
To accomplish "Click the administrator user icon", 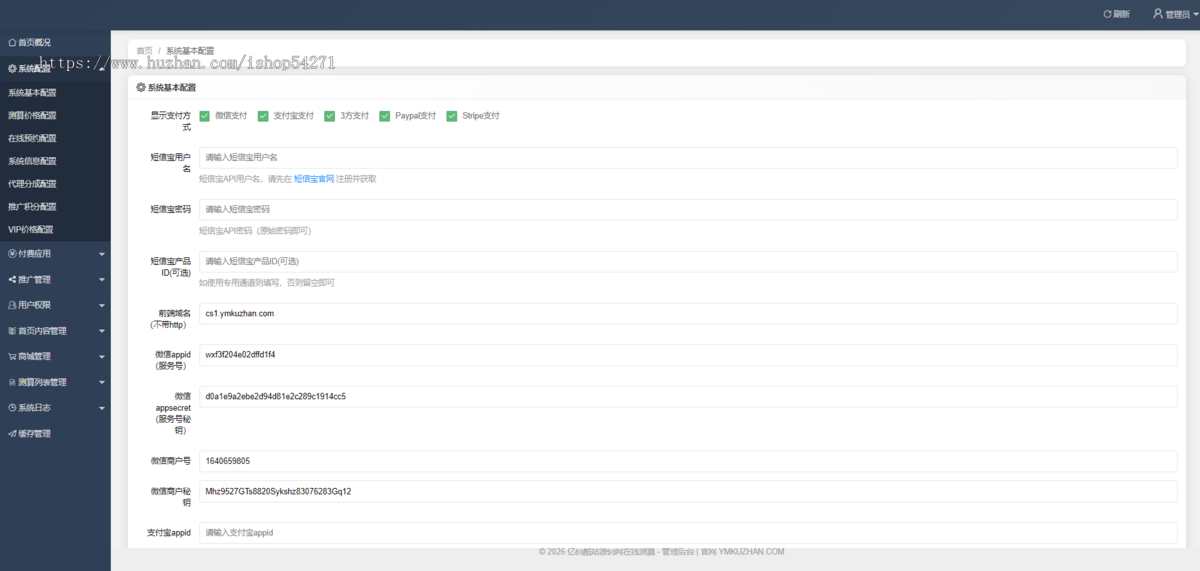I will pos(1158,14).
